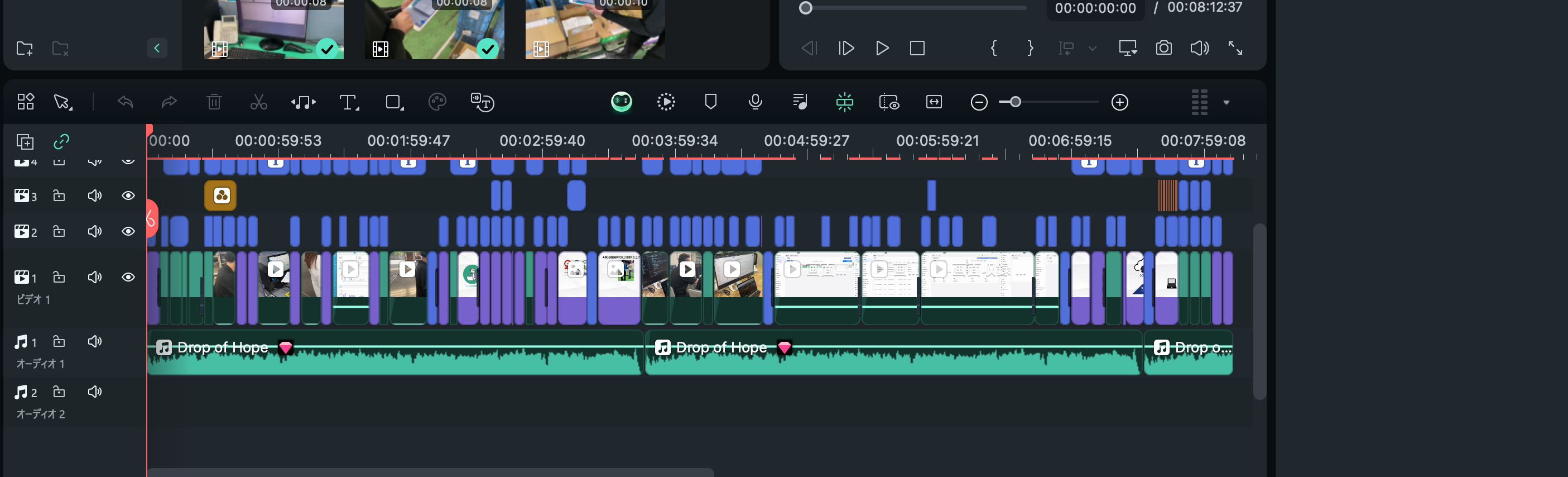Screen dimensions: 1568x477
Task: Lock video track 1
Action: (59, 277)
